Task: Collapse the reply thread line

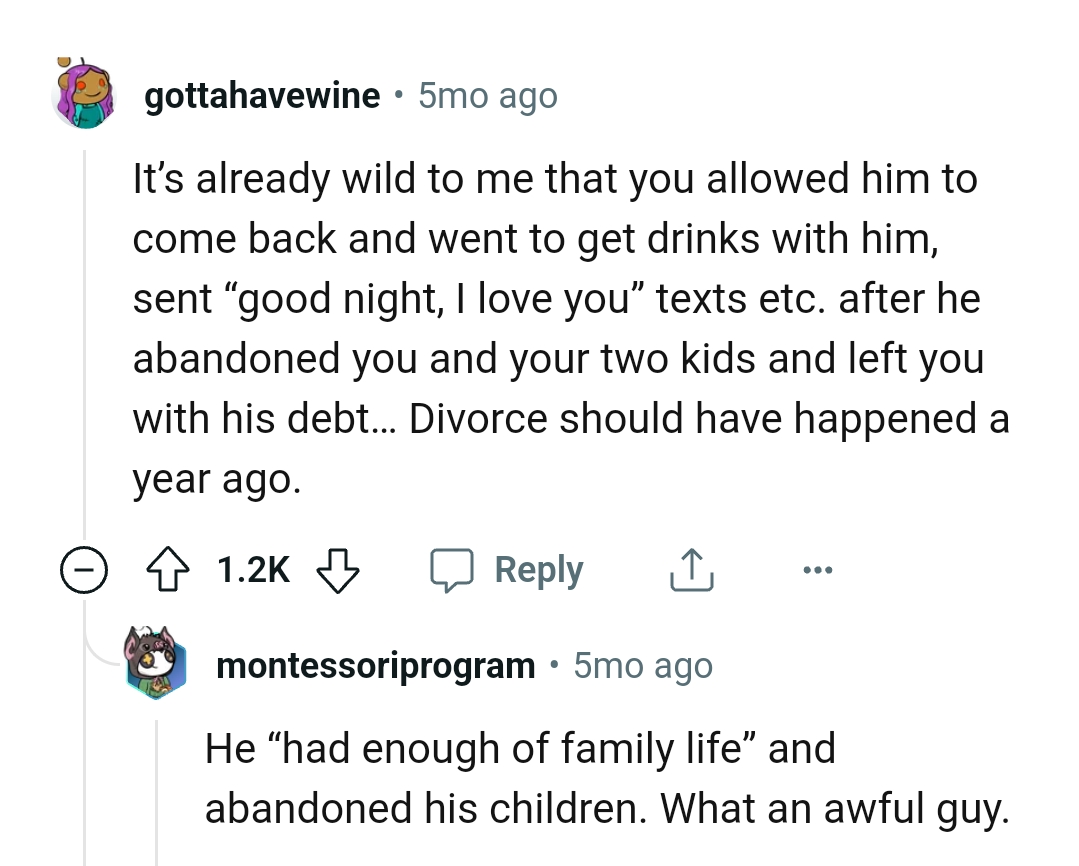Action: click(81, 350)
